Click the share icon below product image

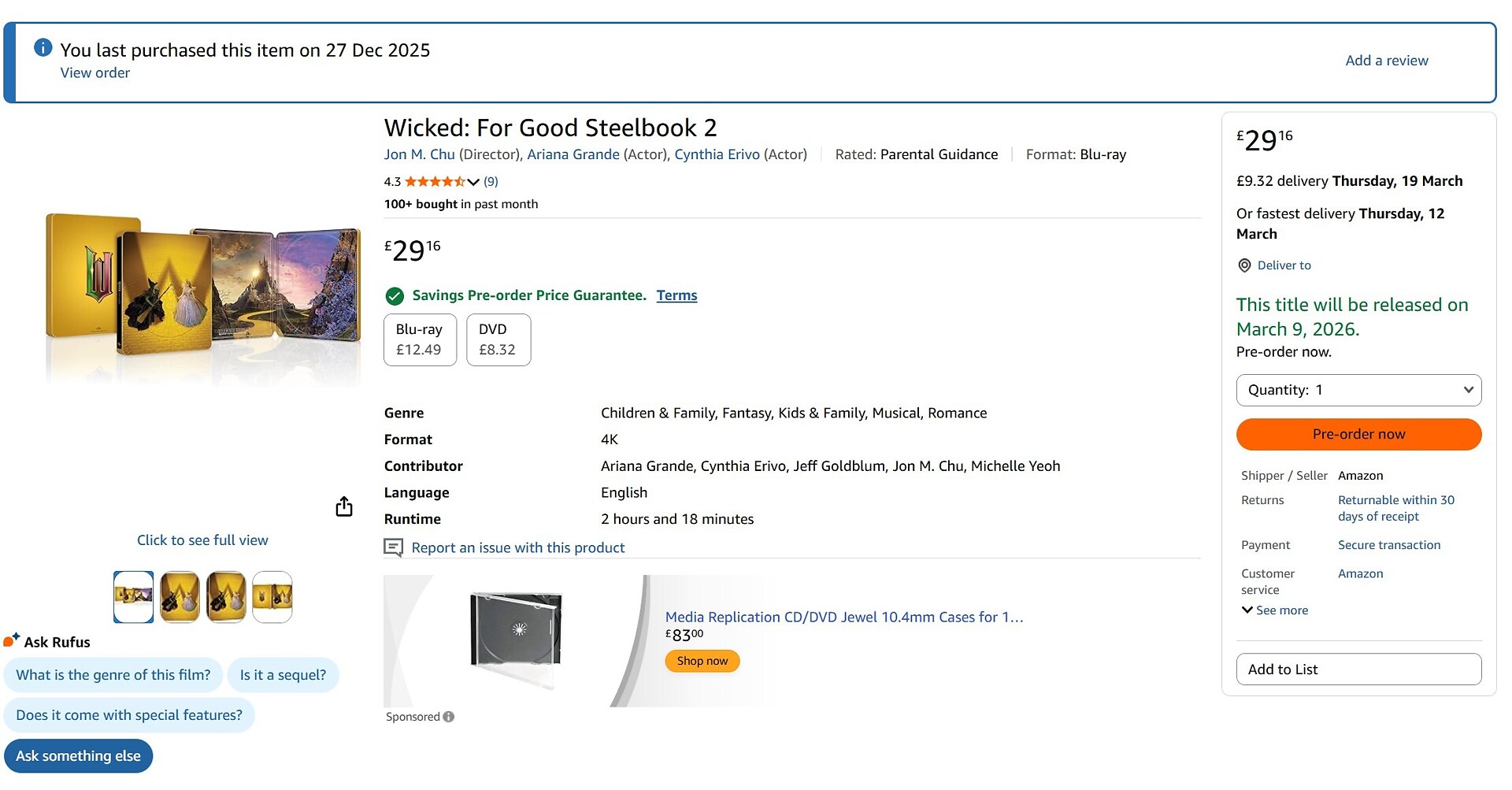344,506
